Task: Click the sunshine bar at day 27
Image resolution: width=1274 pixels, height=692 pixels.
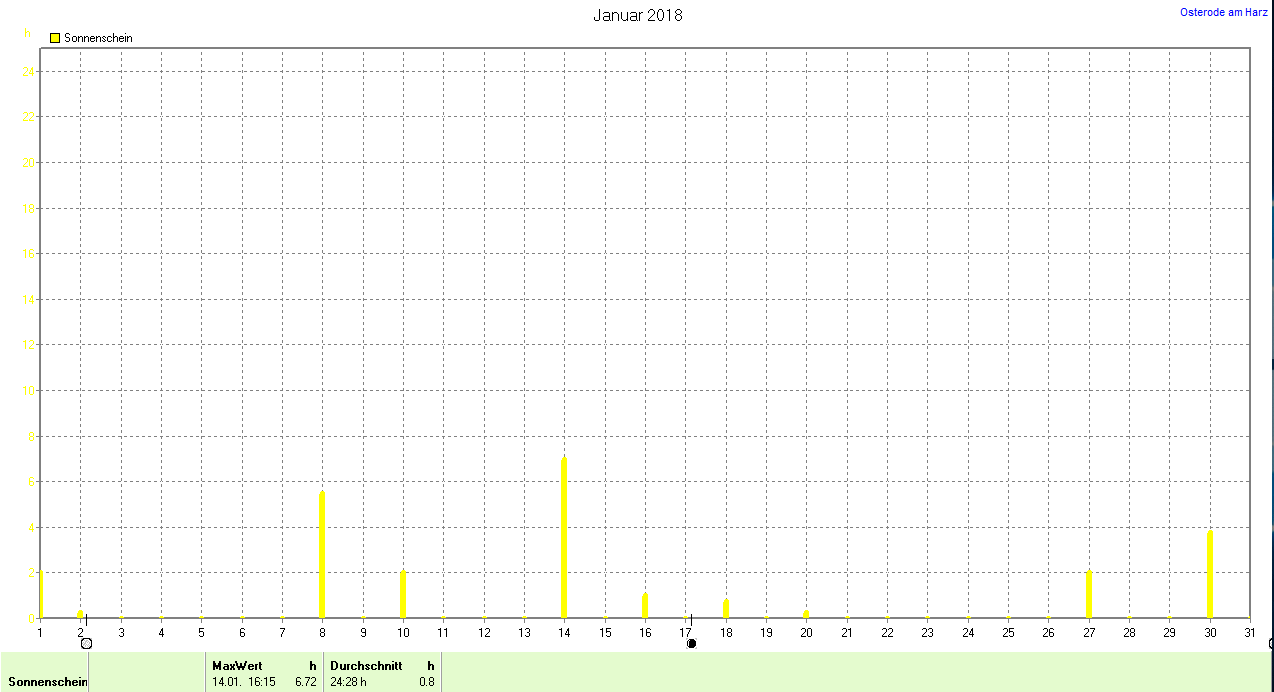Action: coord(1089,594)
